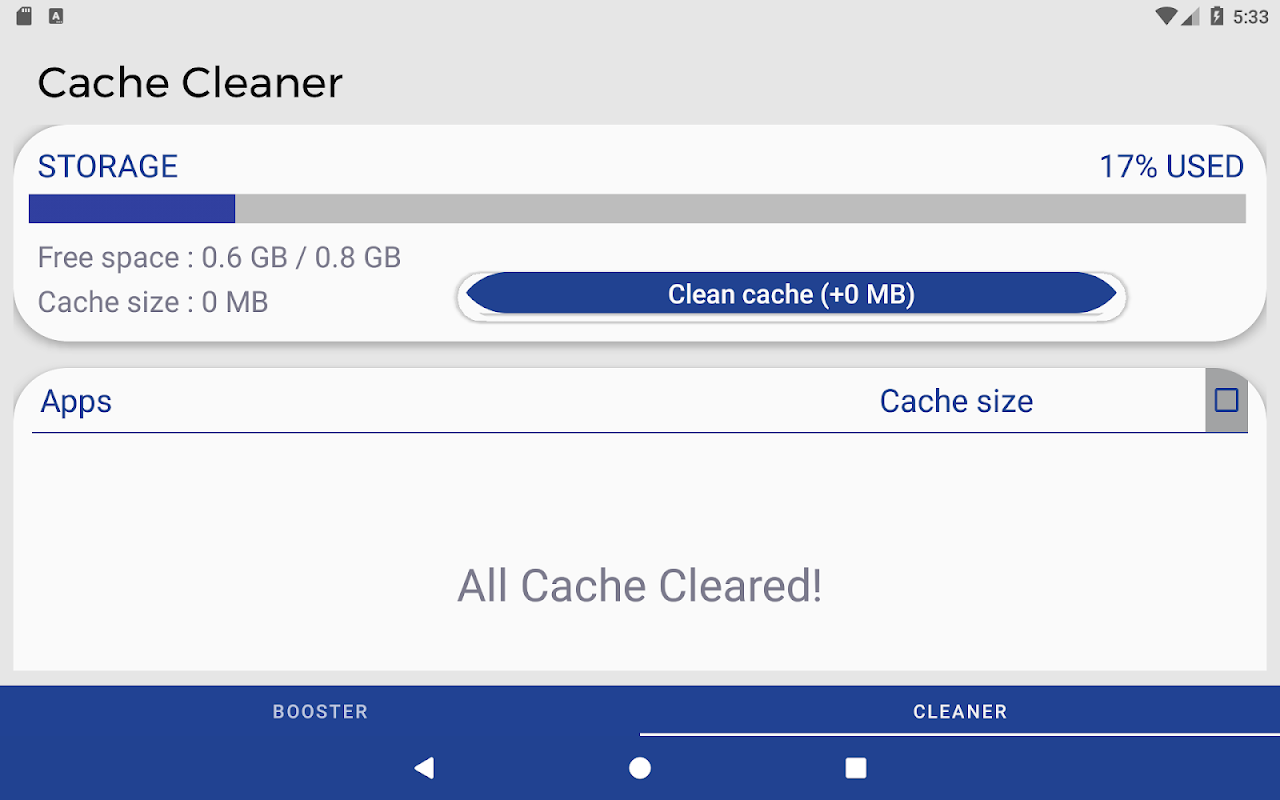Viewport: 1280px width, 800px height.
Task: Select the Cleaner tab
Action: pos(960,712)
